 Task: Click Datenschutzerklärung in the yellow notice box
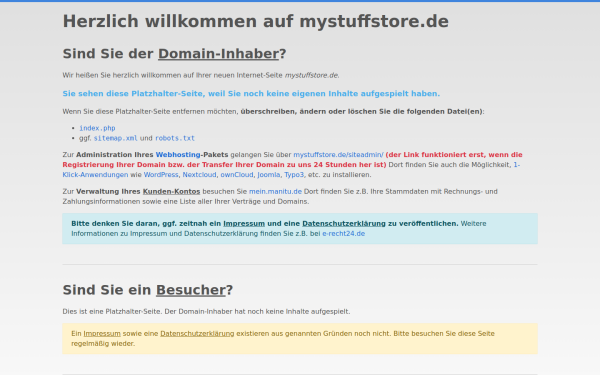[197, 333]
